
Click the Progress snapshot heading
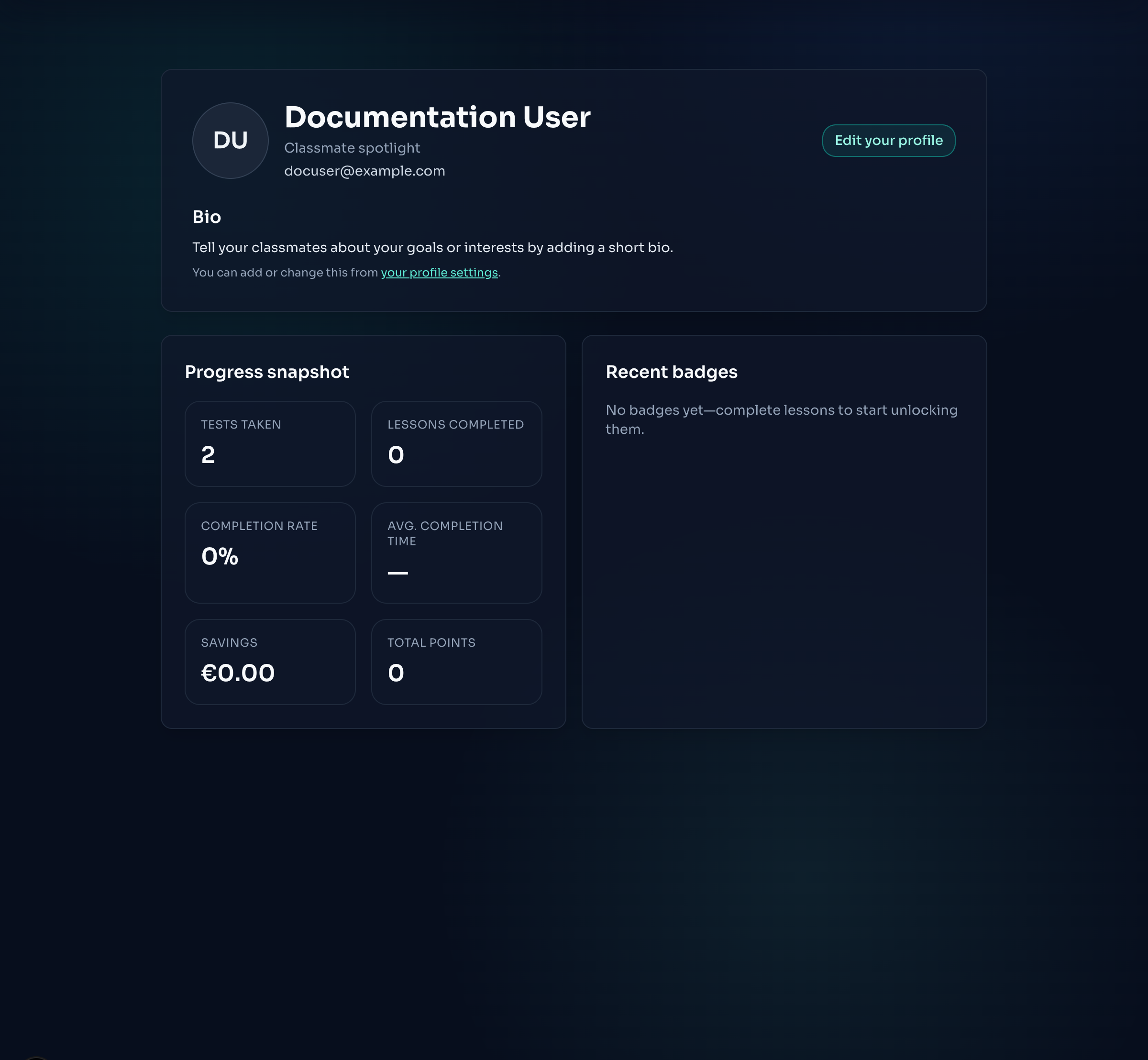pos(267,372)
